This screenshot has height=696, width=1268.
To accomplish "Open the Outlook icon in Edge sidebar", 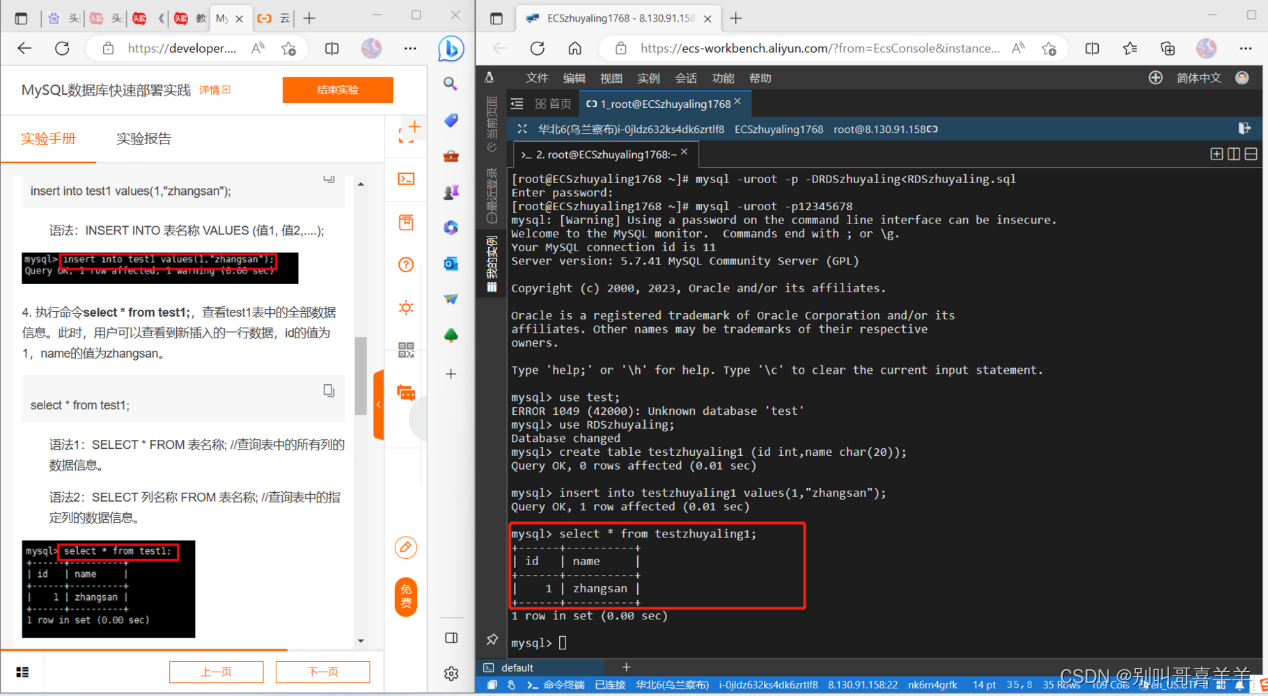I will [x=451, y=264].
